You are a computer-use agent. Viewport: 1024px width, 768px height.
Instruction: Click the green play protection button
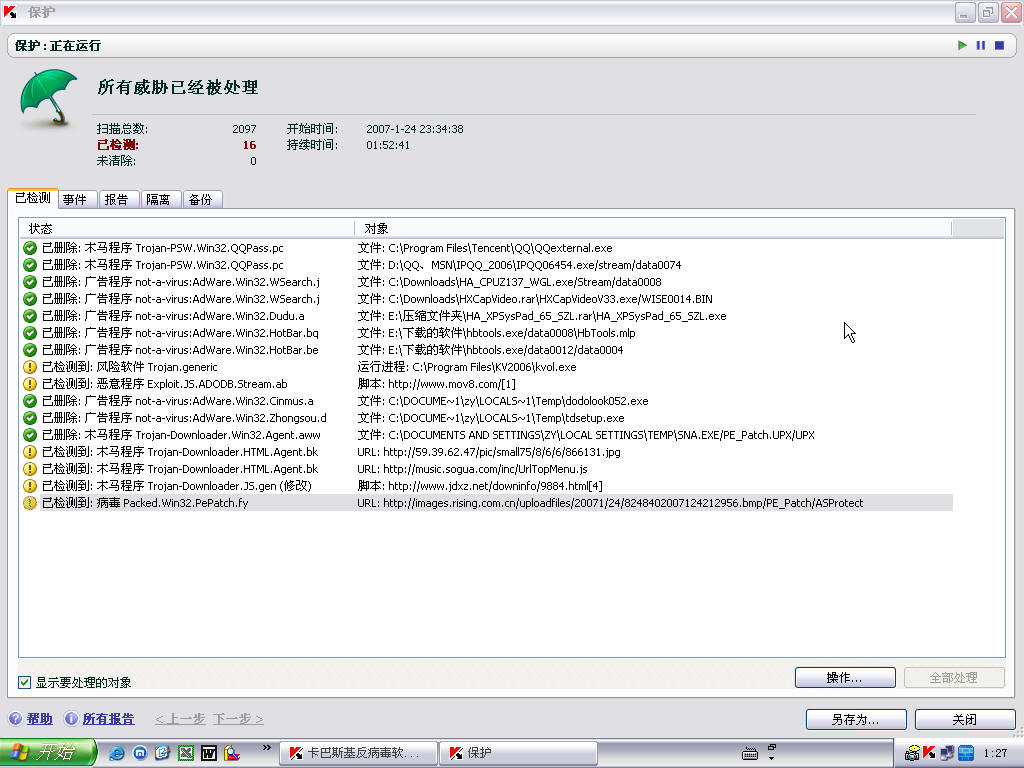point(962,45)
